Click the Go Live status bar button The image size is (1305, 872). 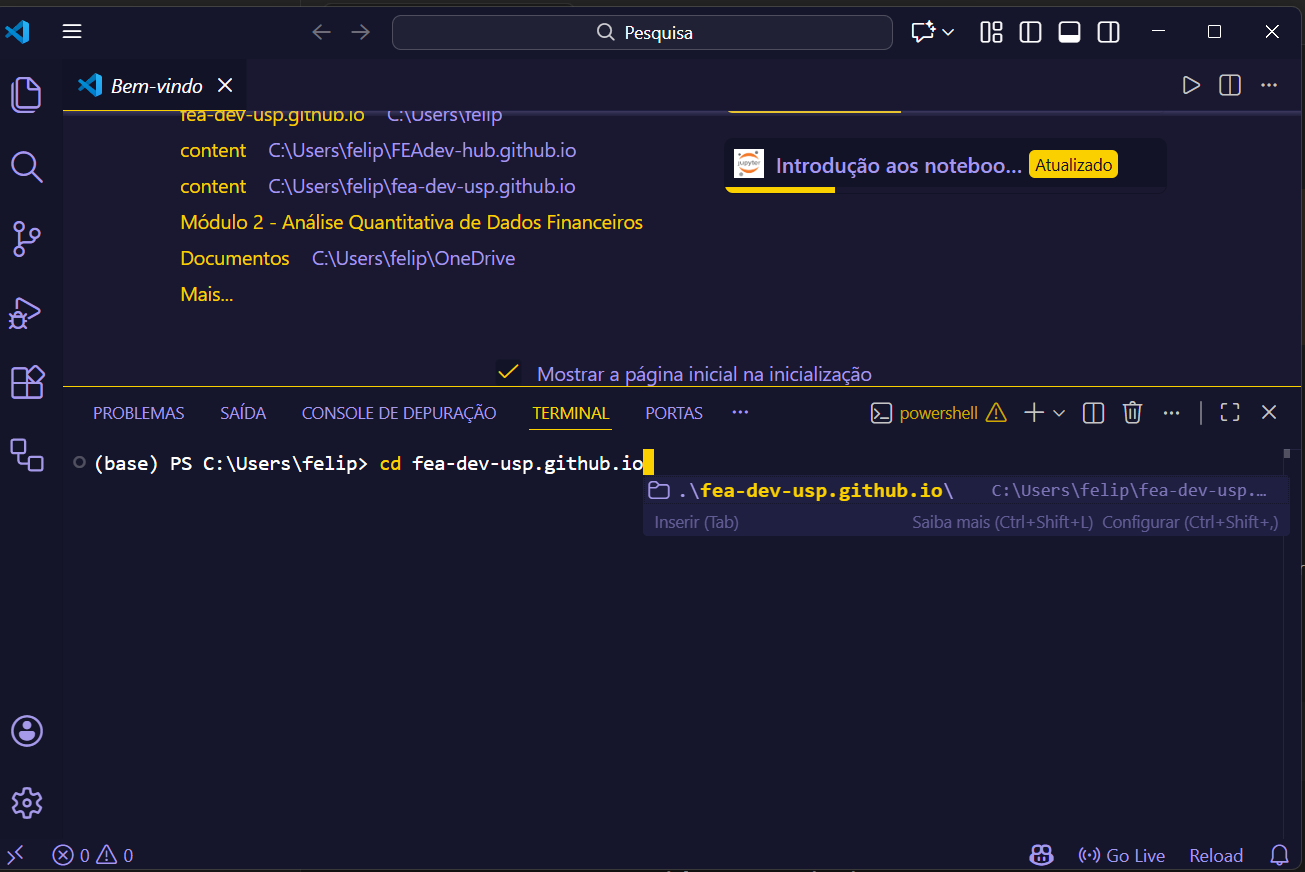pyautogui.click(x=1122, y=856)
